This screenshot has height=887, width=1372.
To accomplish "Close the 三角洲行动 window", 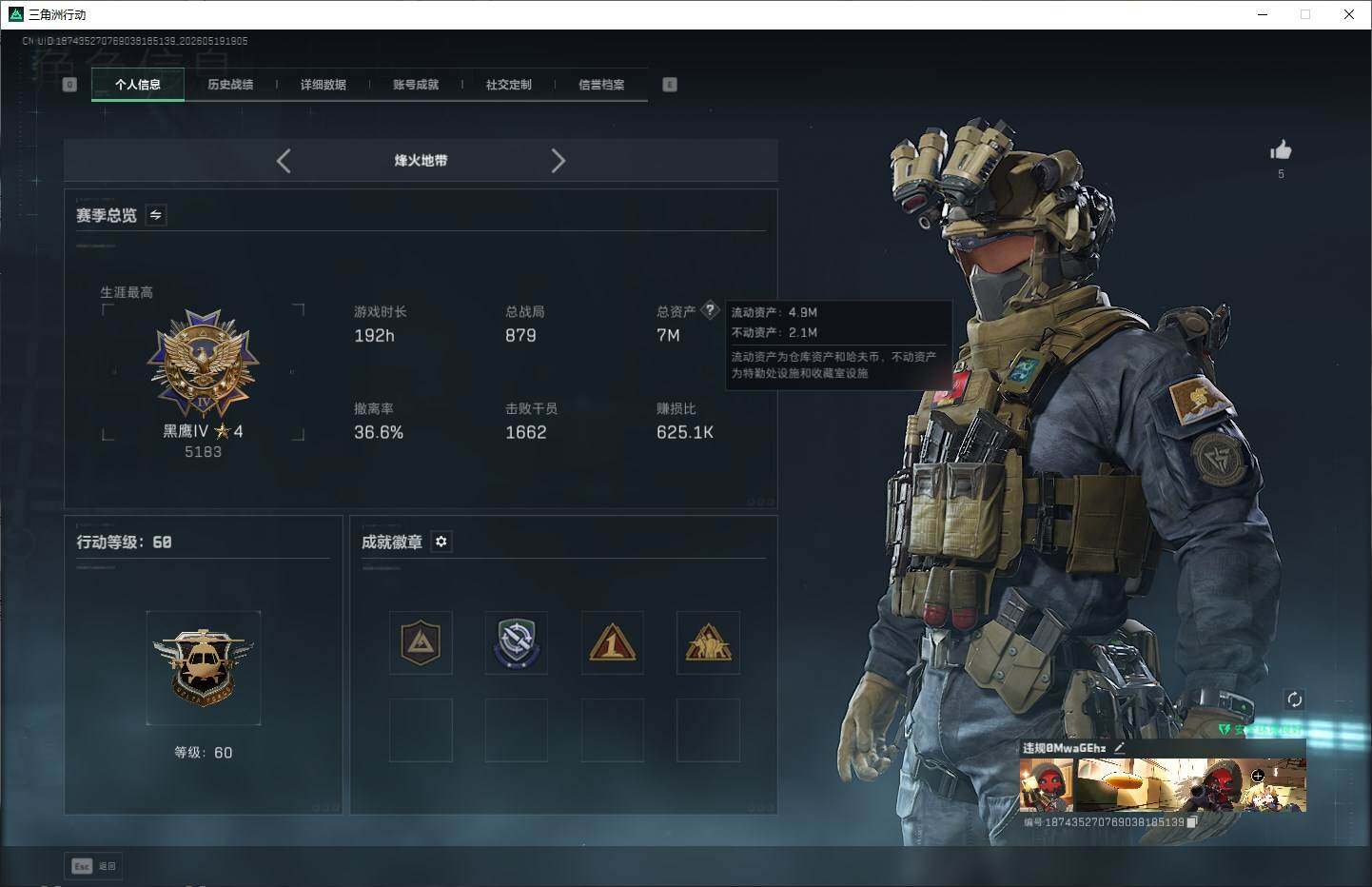I will [1349, 14].
